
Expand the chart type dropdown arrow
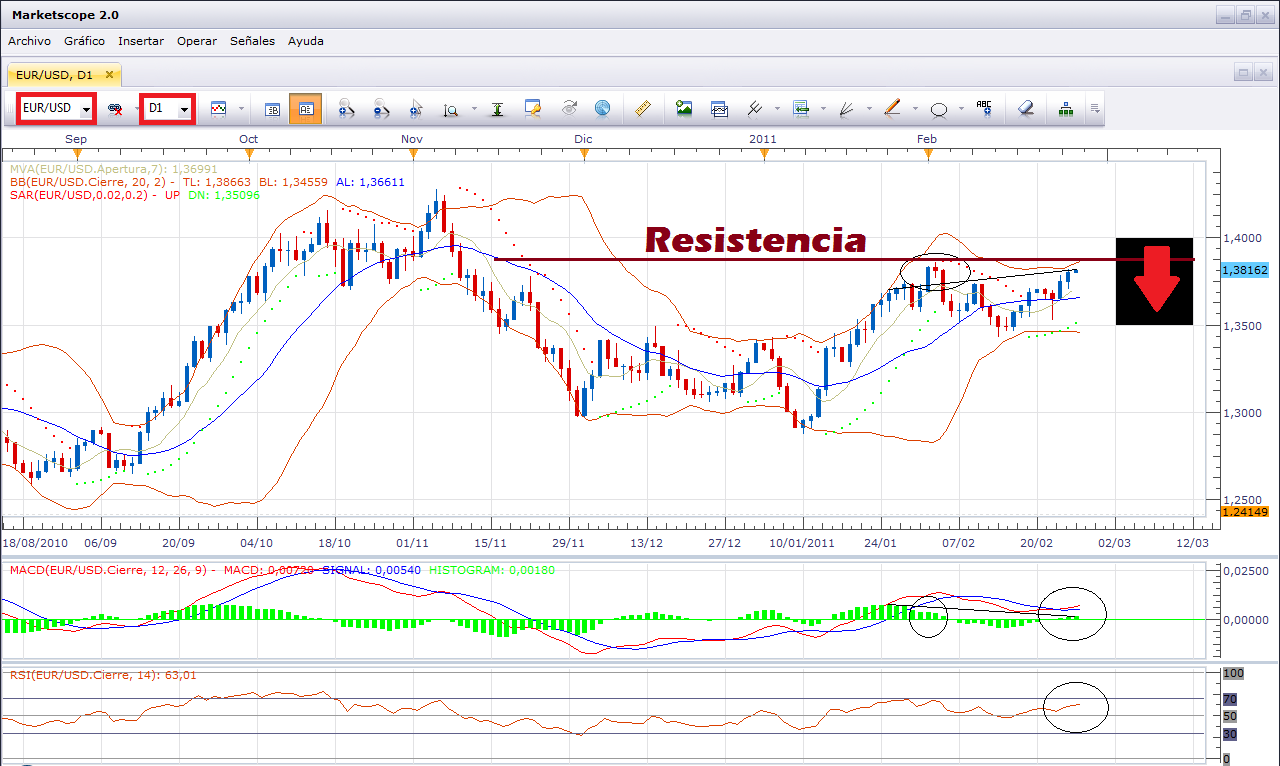click(x=240, y=109)
